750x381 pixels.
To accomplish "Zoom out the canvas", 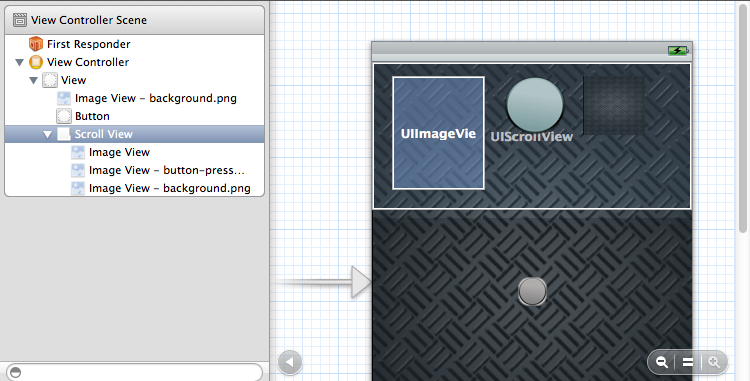I will click(662, 362).
